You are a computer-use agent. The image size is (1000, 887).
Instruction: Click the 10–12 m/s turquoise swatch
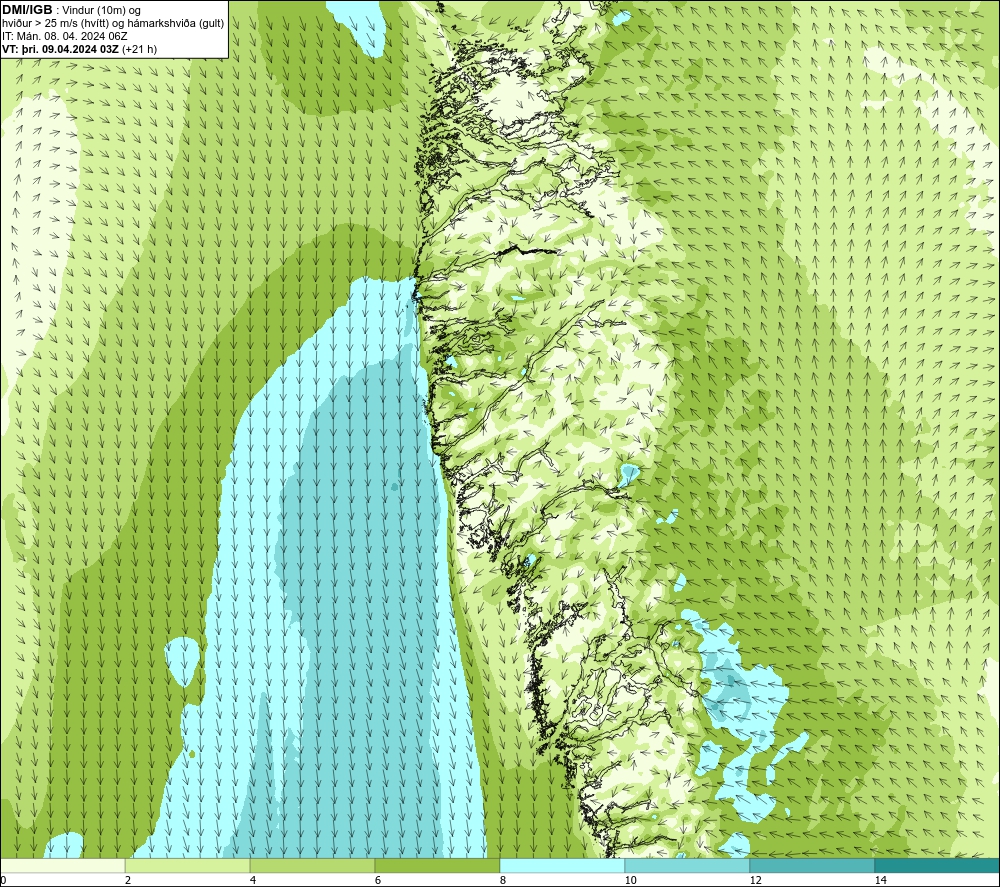pyautogui.click(x=688, y=865)
